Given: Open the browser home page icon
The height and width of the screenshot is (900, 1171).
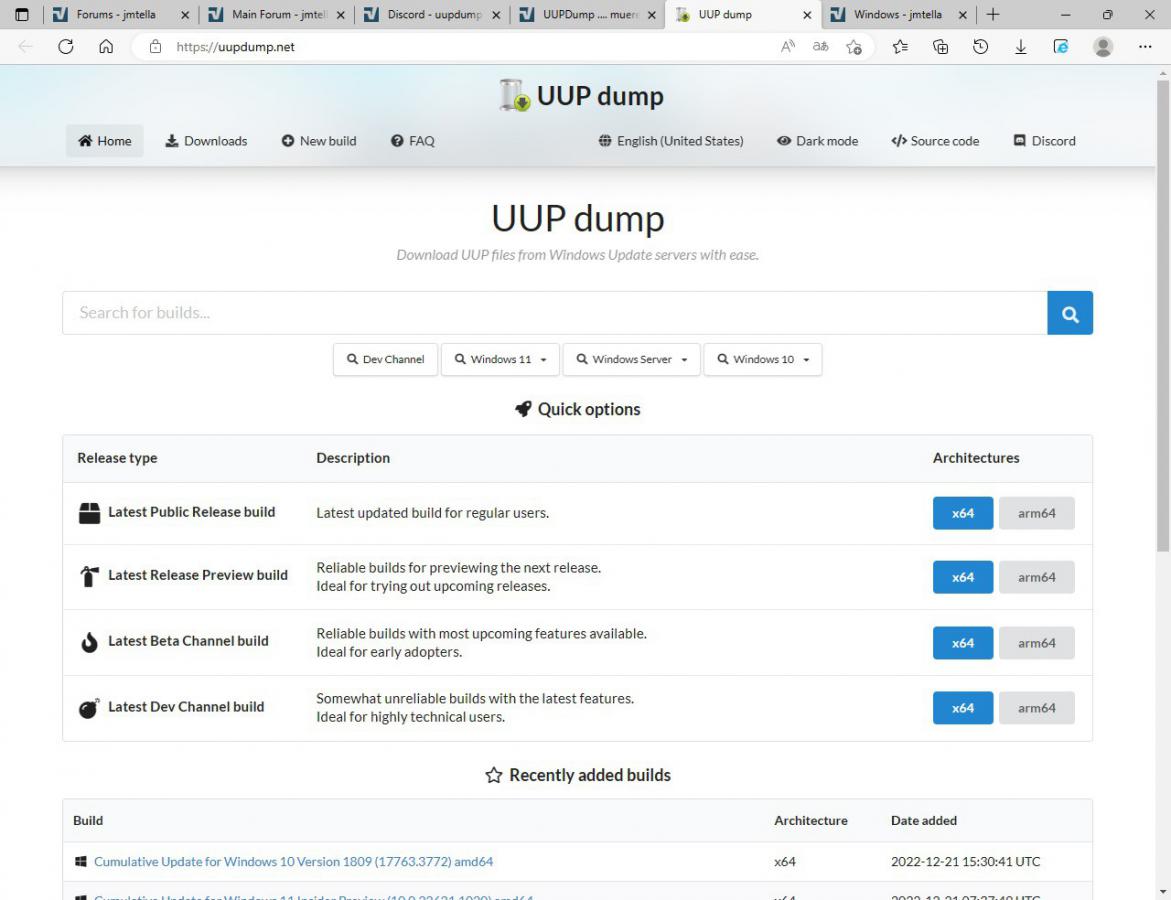Looking at the screenshot, I should click(106, 46).
